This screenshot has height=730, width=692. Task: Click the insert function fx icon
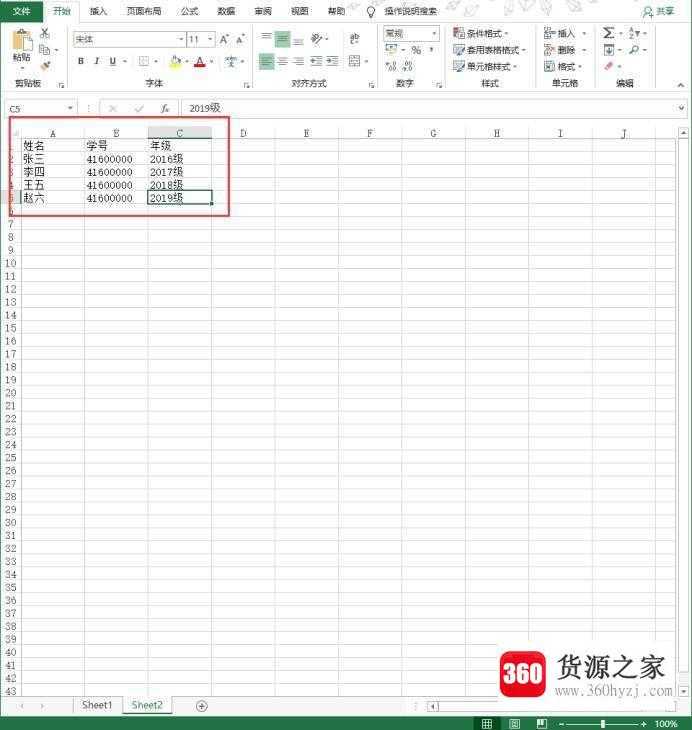click(x=164, y=108)
